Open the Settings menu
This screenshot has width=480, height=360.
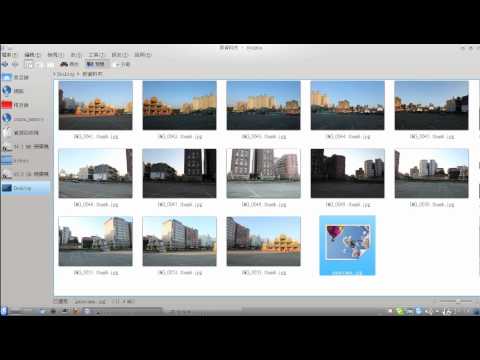(x=120, y=55)
